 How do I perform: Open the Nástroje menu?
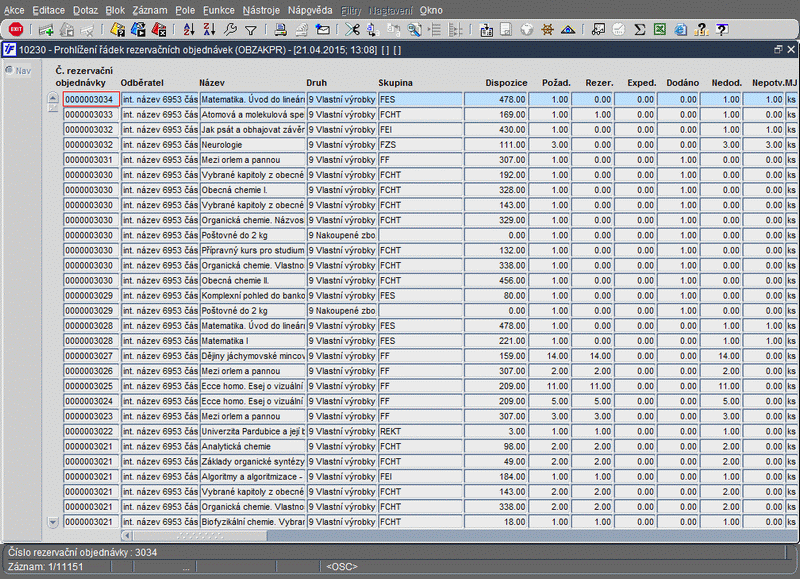pyautogui.click(x=261, y=10)
